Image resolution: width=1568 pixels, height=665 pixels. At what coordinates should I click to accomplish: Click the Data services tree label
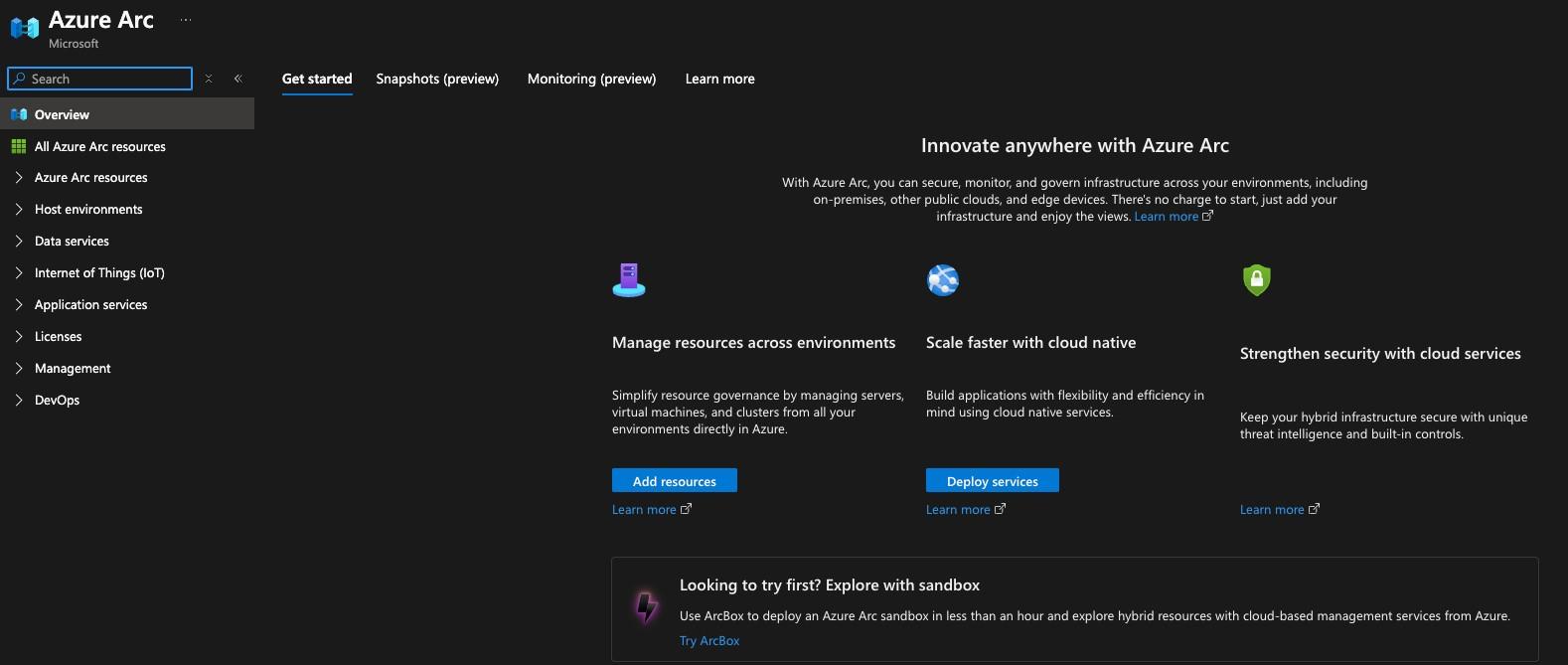72,242
